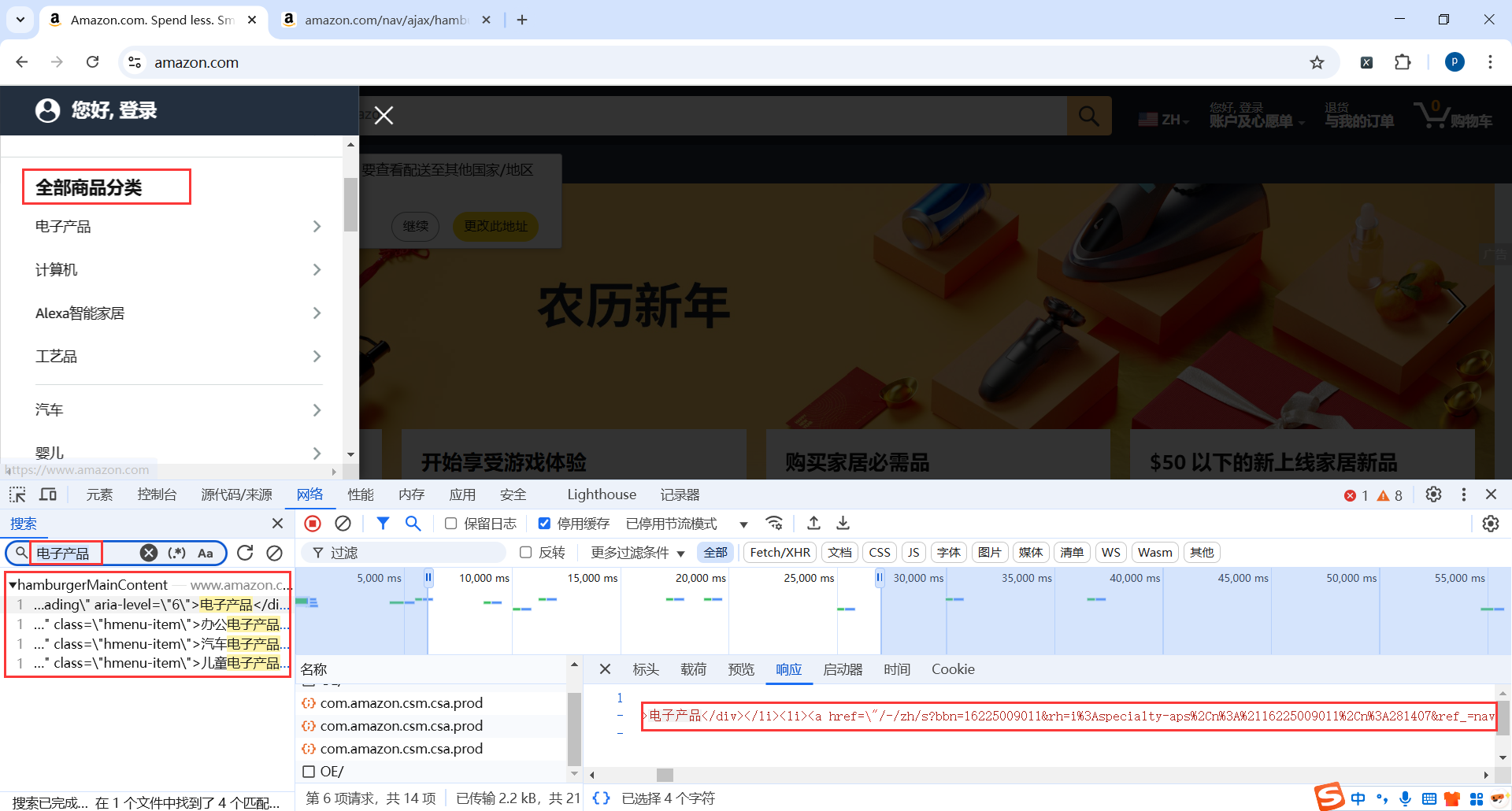The width and height of the screenshot is (1512, 811).
Task: Open the Lighthouse tab
Action: tap(602, 494)
